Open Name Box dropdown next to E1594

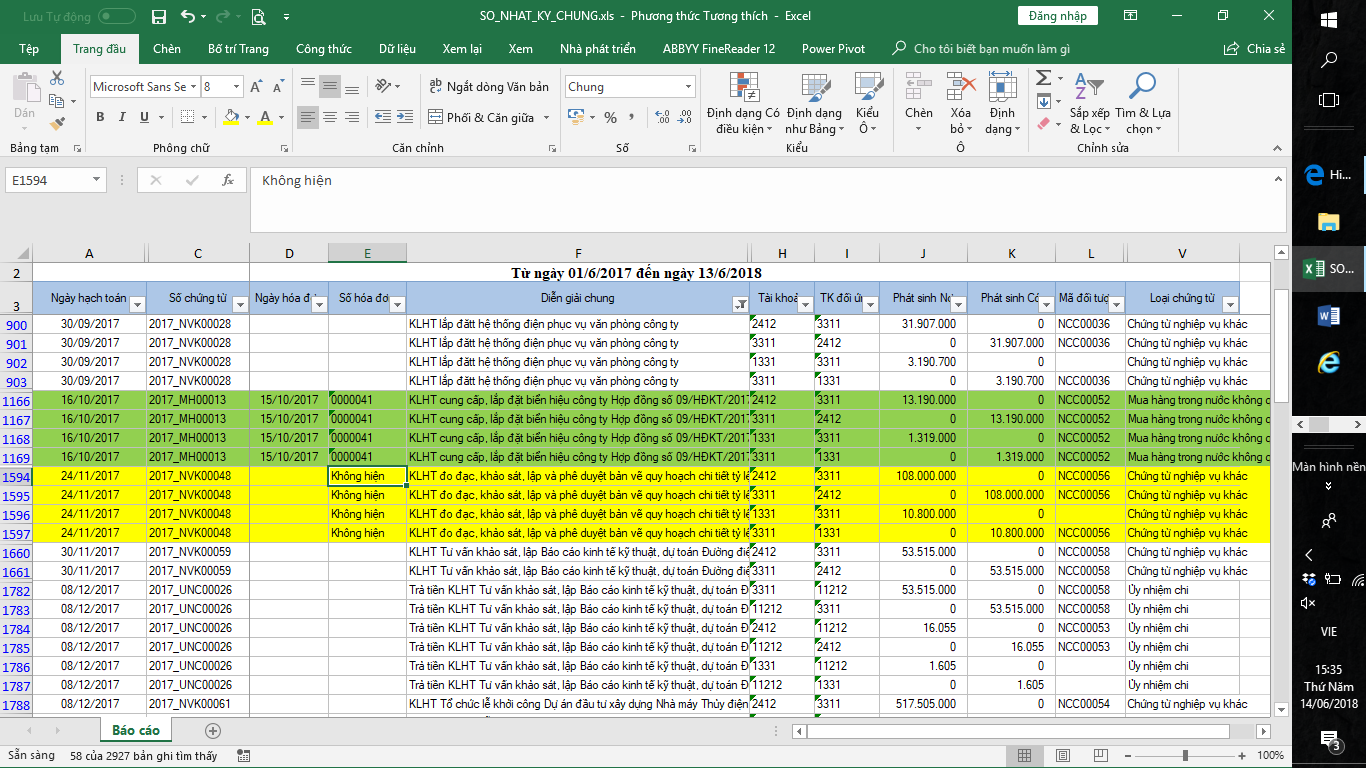point(97,180)
